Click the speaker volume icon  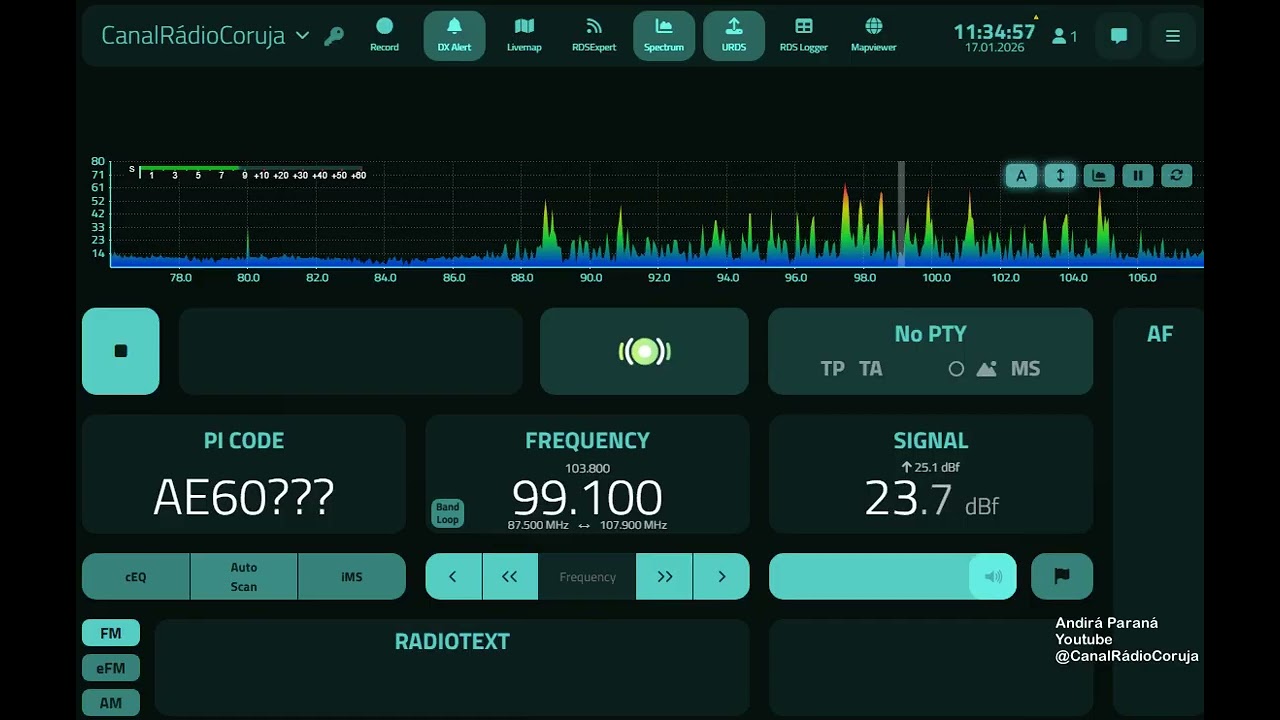click(993, 577)
